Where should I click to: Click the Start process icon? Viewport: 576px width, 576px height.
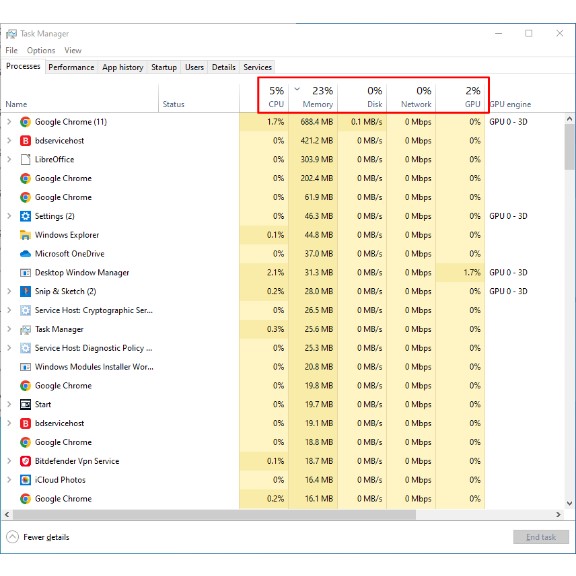tap(25, 404)
